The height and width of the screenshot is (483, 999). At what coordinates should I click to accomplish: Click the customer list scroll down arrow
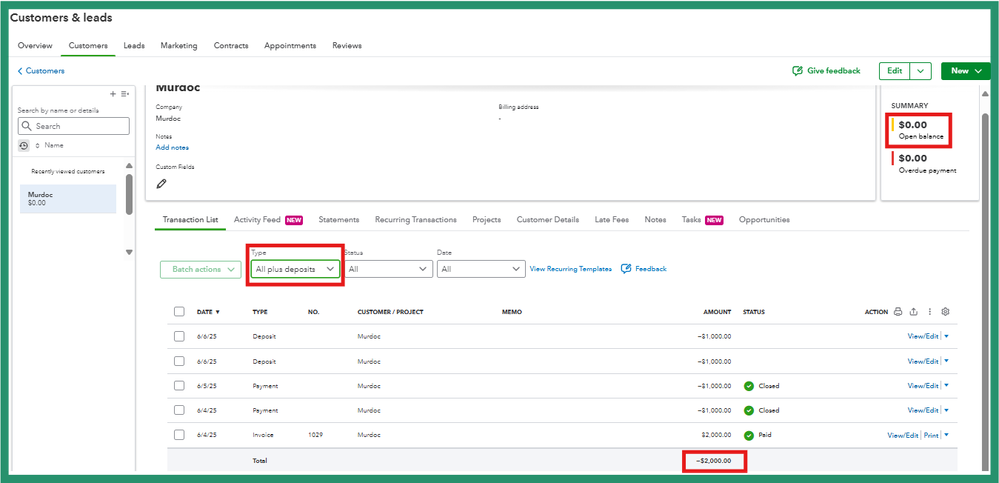pos(129,252)
